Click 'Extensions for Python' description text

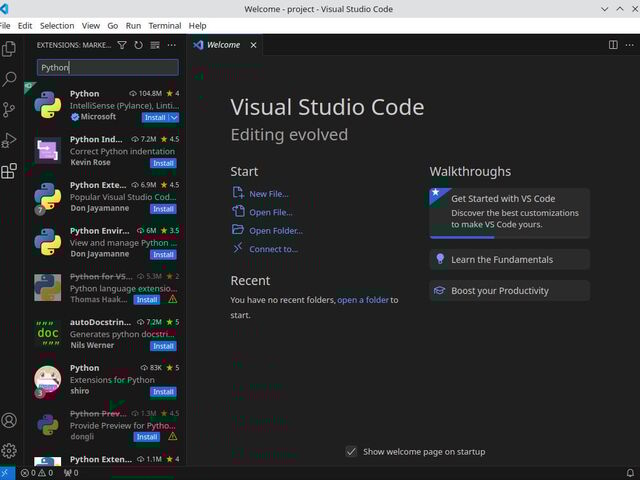[112, 380]
